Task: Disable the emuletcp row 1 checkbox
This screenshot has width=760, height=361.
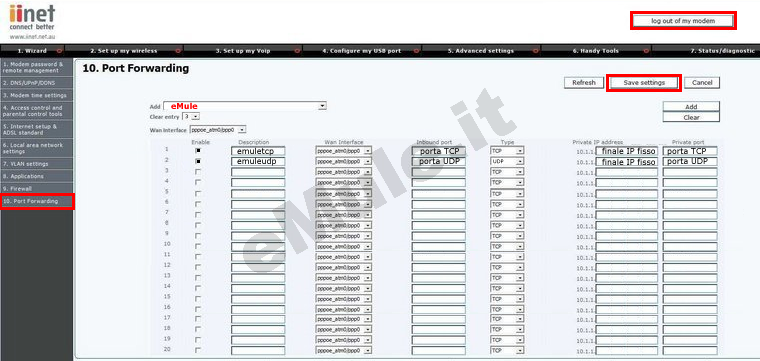Action: (x=198, y=151)
